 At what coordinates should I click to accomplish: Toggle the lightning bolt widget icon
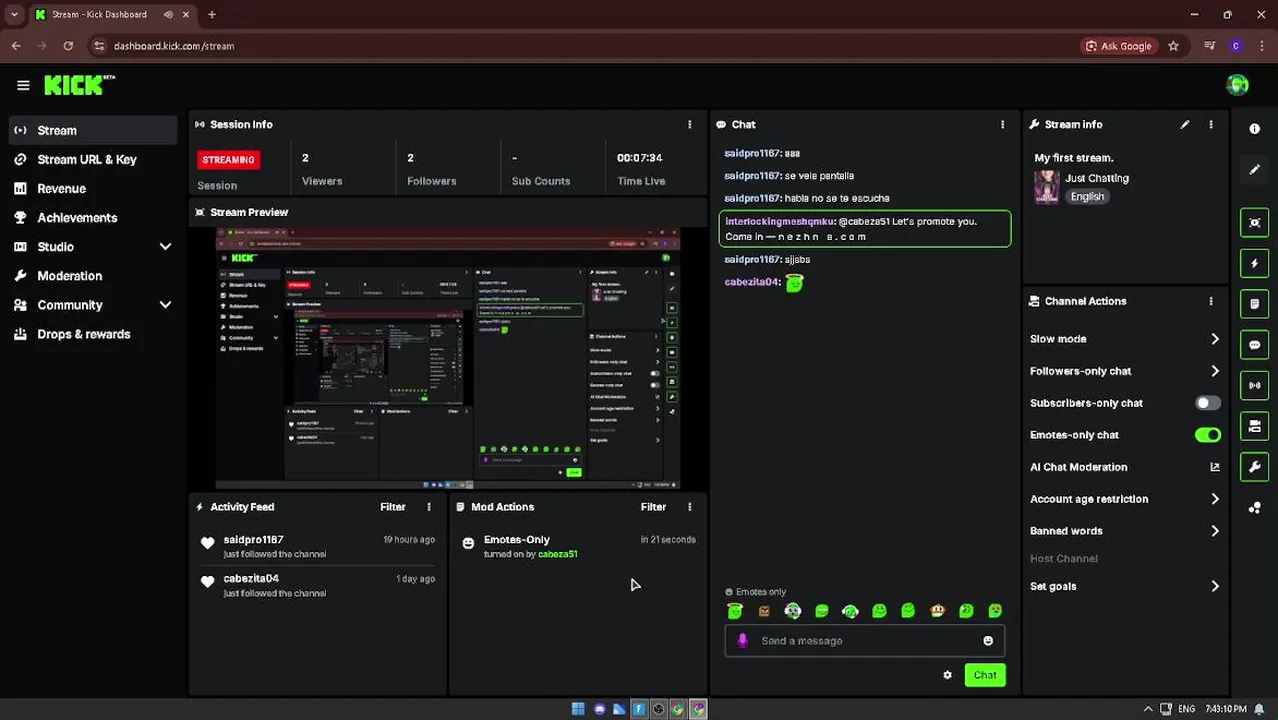(1254, 263)
